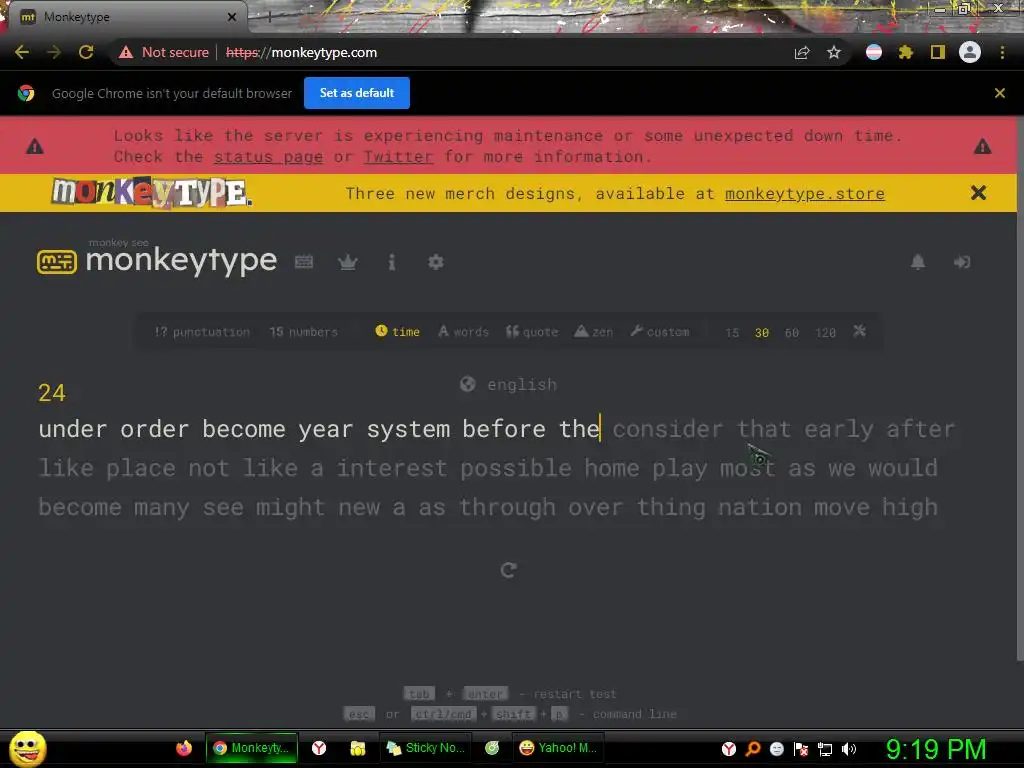This screenshot has width=1024, height=768.
Task: Open leaderboards crown icon
Action: 347,262
